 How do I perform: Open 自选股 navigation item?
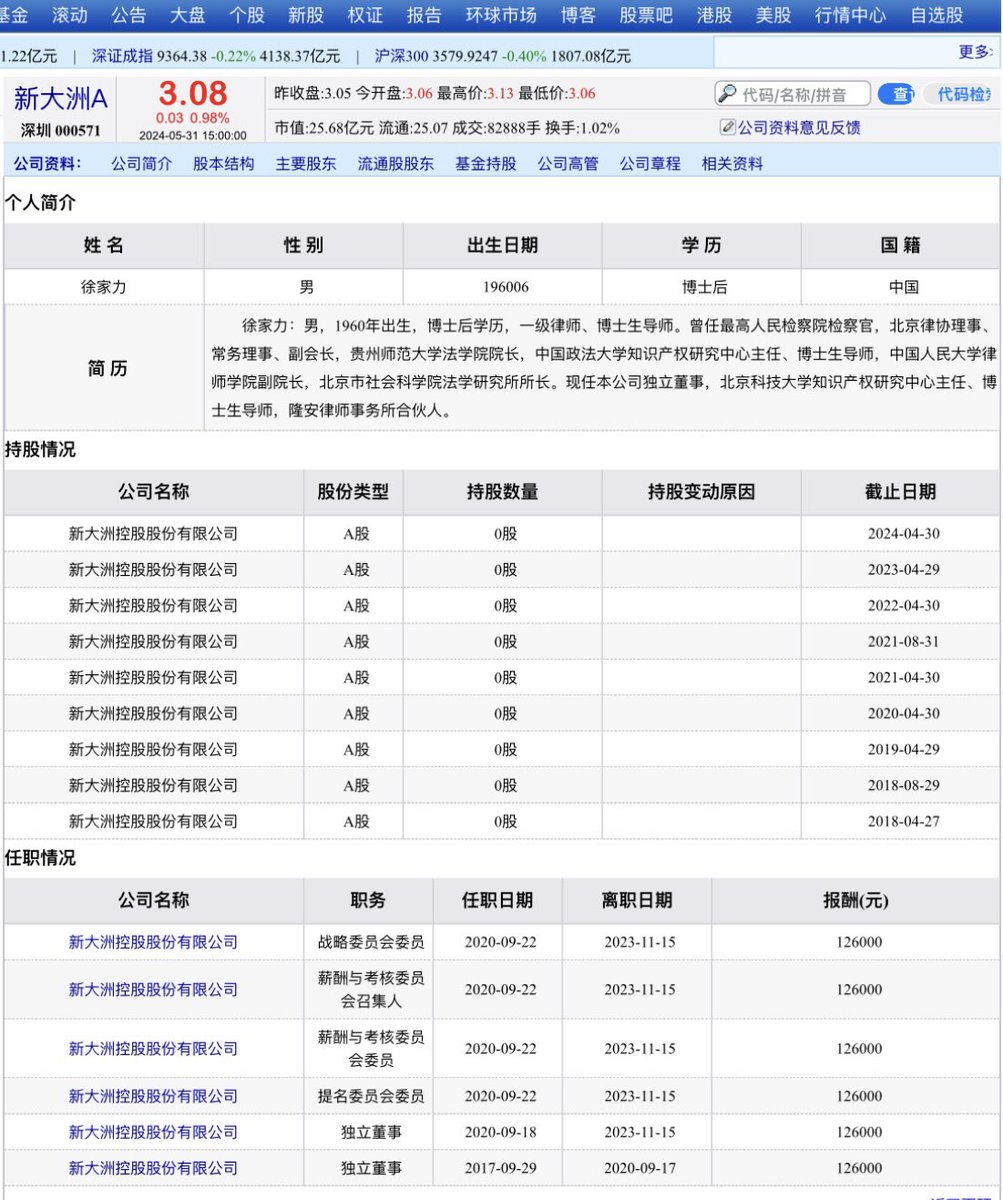pos(937,15)
